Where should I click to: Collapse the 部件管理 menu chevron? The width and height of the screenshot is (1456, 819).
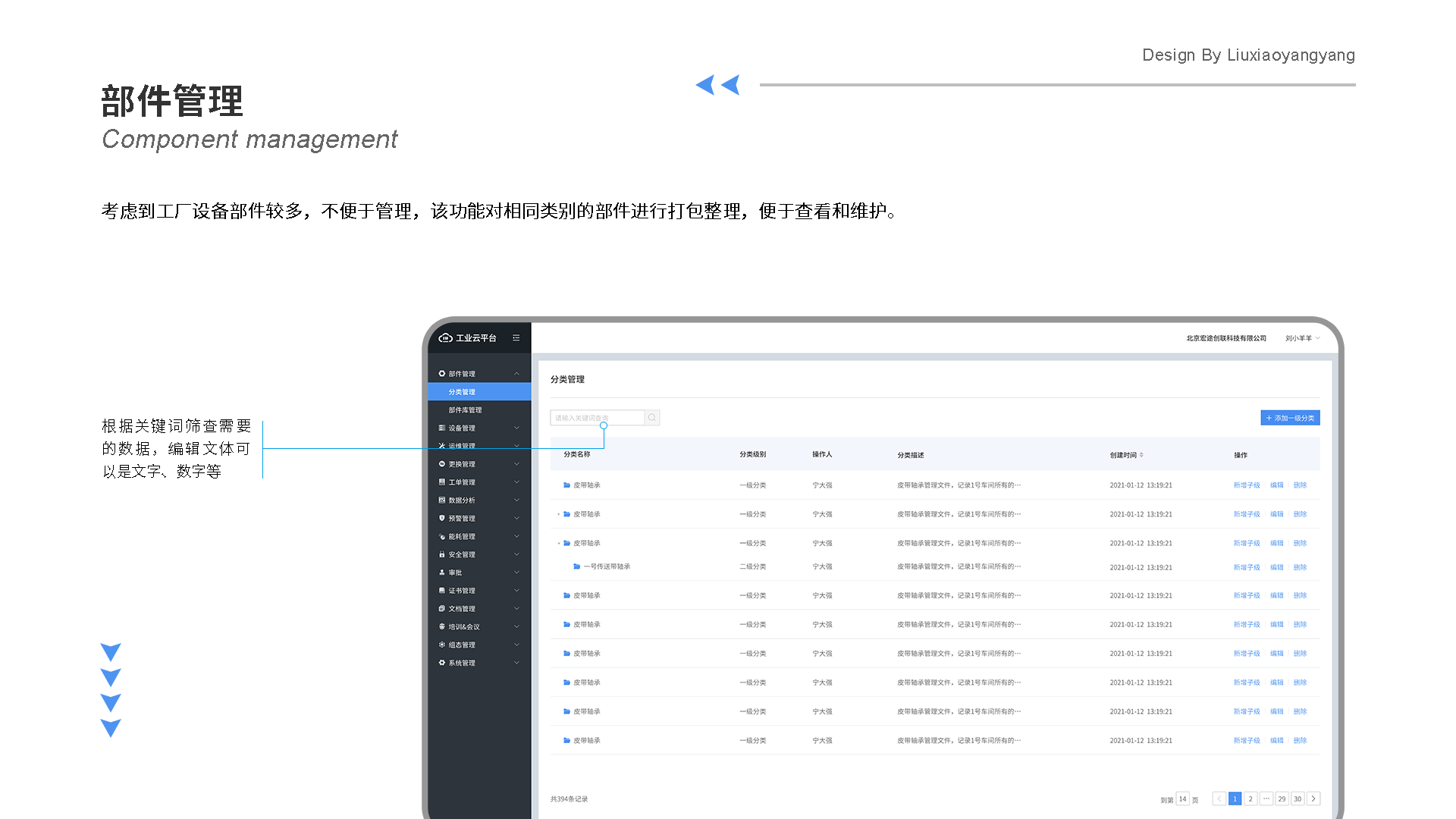tap(516, 374)
